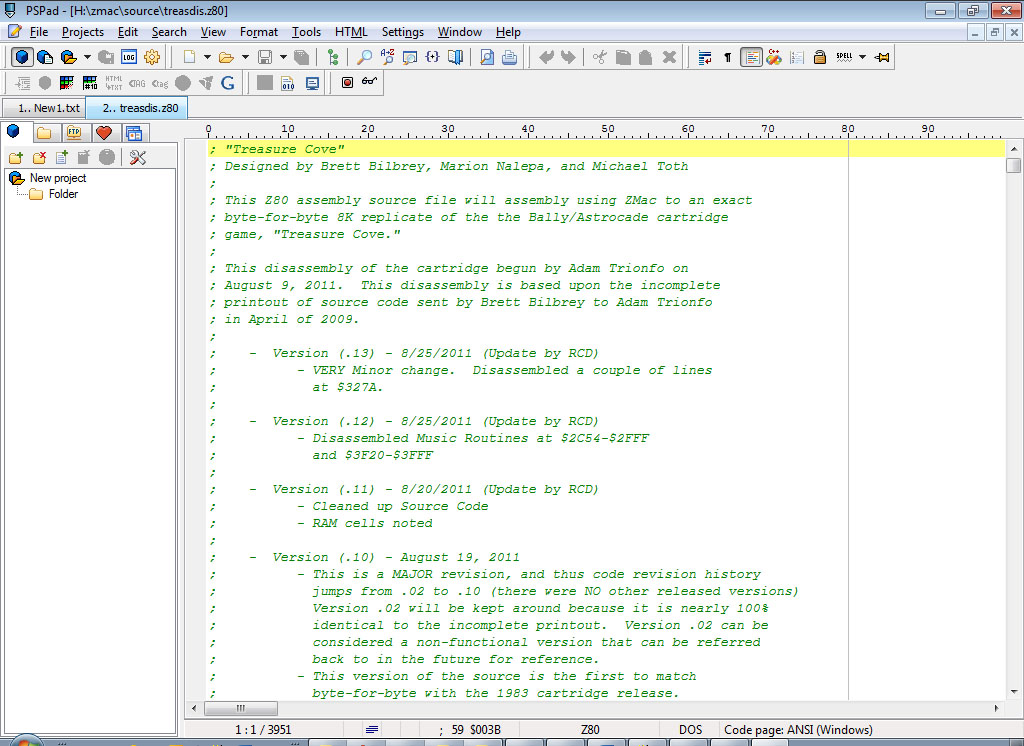Toggle the highlighted line numbers view button
1024x746 pixels.
click(751, 57)
